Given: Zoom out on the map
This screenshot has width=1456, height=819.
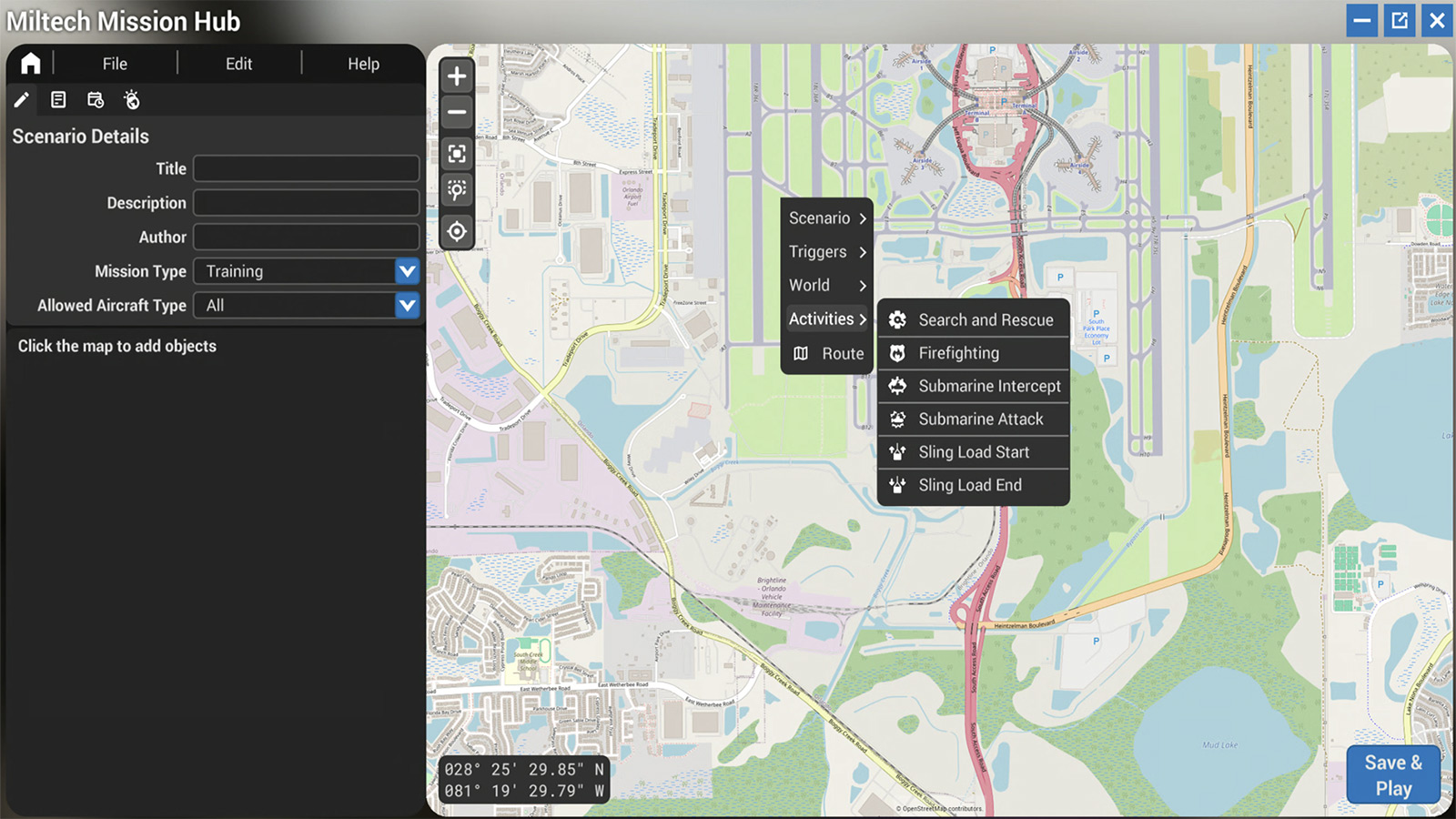Looking at the screenshot, I should tap(457, 113).
